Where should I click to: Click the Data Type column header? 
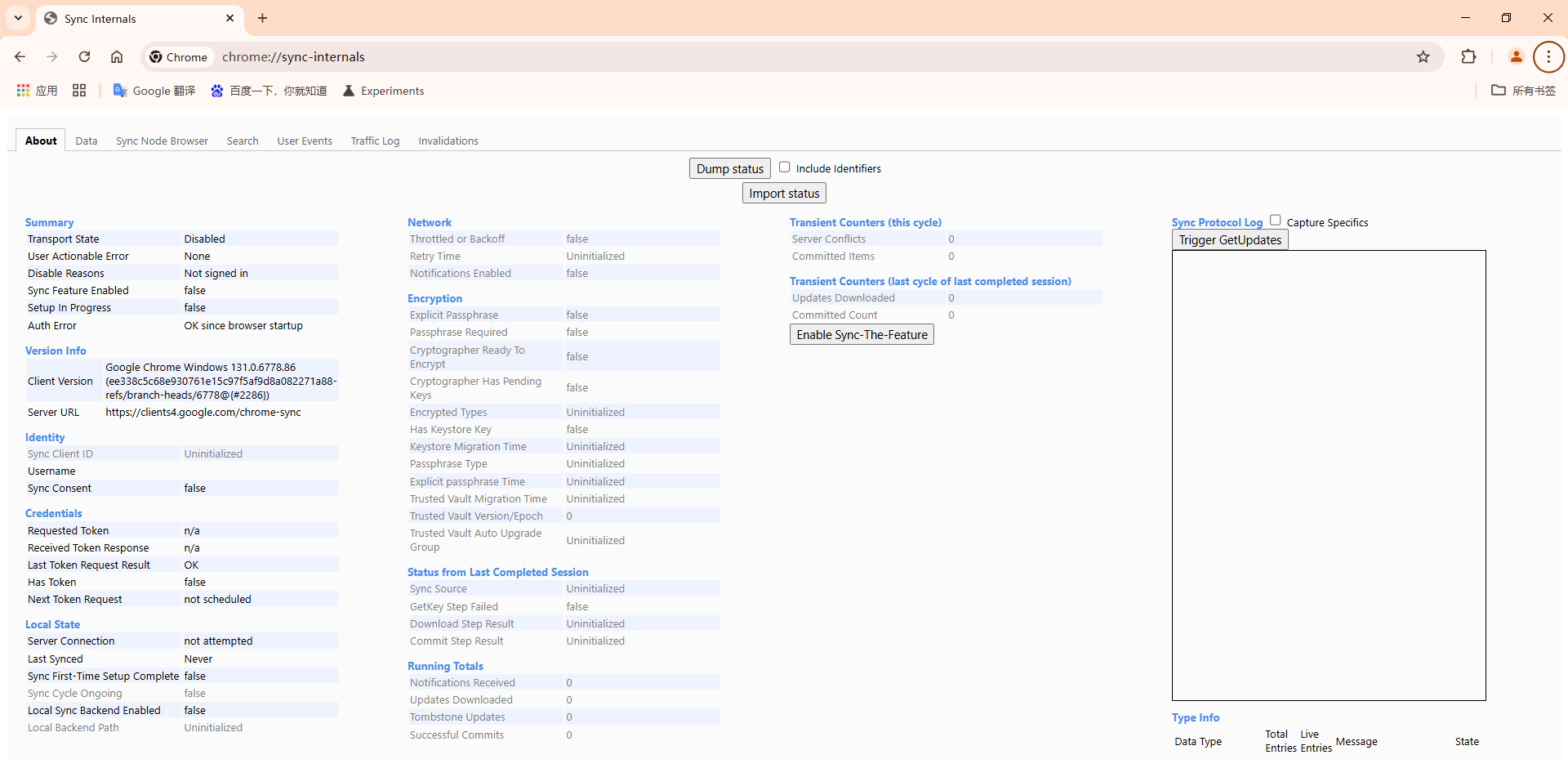coord(1198,741)
